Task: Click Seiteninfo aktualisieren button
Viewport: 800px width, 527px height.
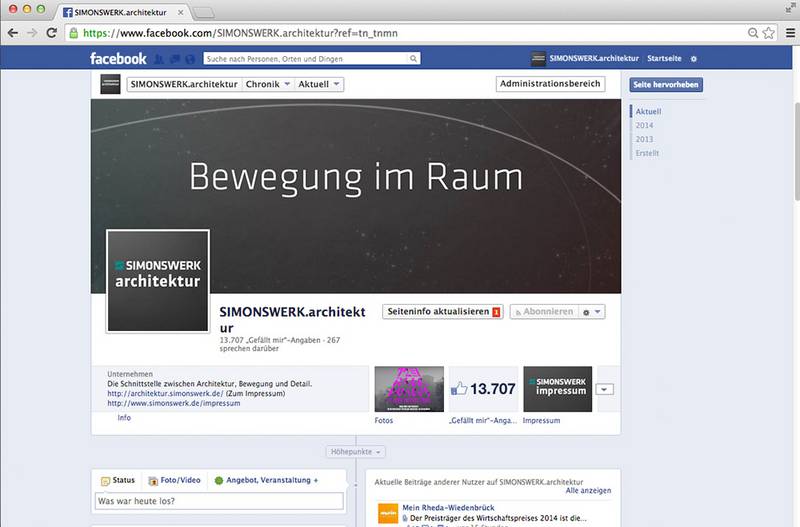Action: pos(443,312)
